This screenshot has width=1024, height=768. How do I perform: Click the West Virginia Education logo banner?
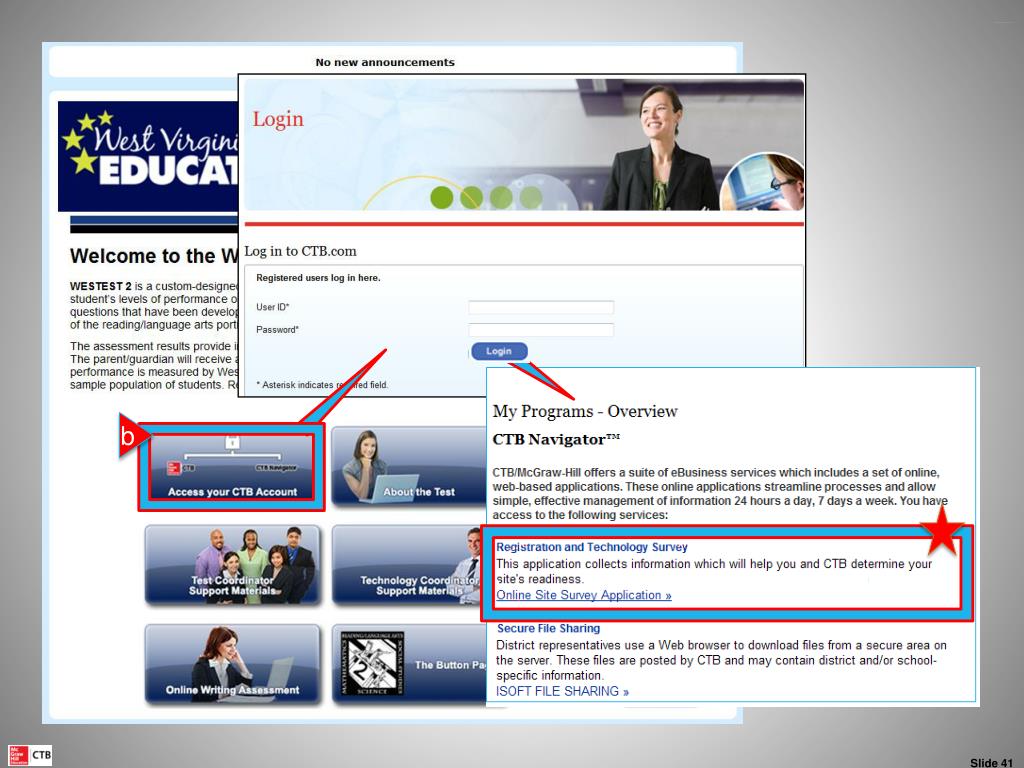(148, 156)
